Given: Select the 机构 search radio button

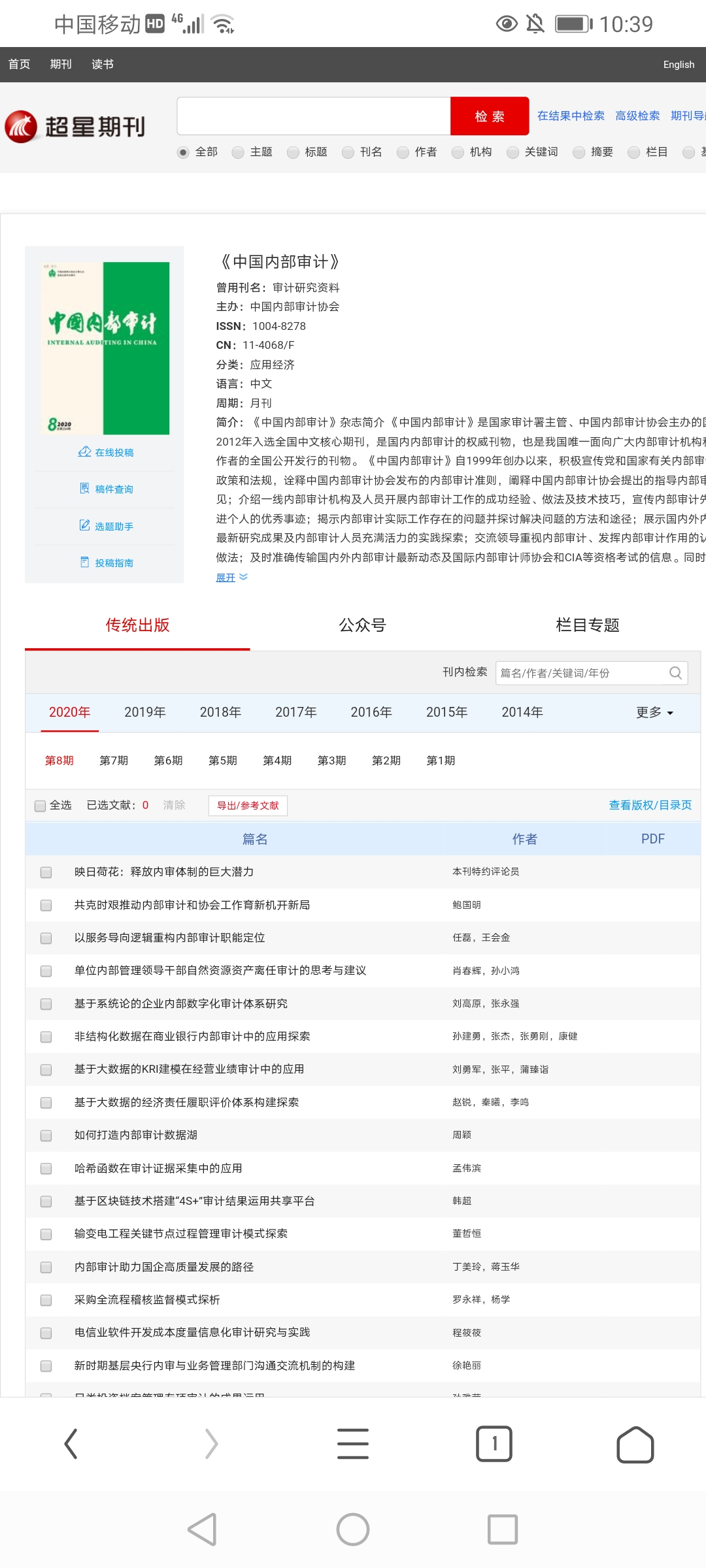Looking at the screenshot, I should tap(458, 152).
